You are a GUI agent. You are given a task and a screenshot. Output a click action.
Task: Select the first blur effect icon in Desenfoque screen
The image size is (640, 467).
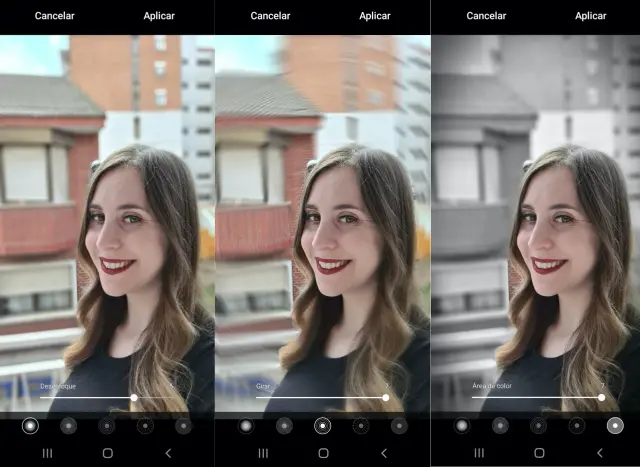(x=30, y=426)
